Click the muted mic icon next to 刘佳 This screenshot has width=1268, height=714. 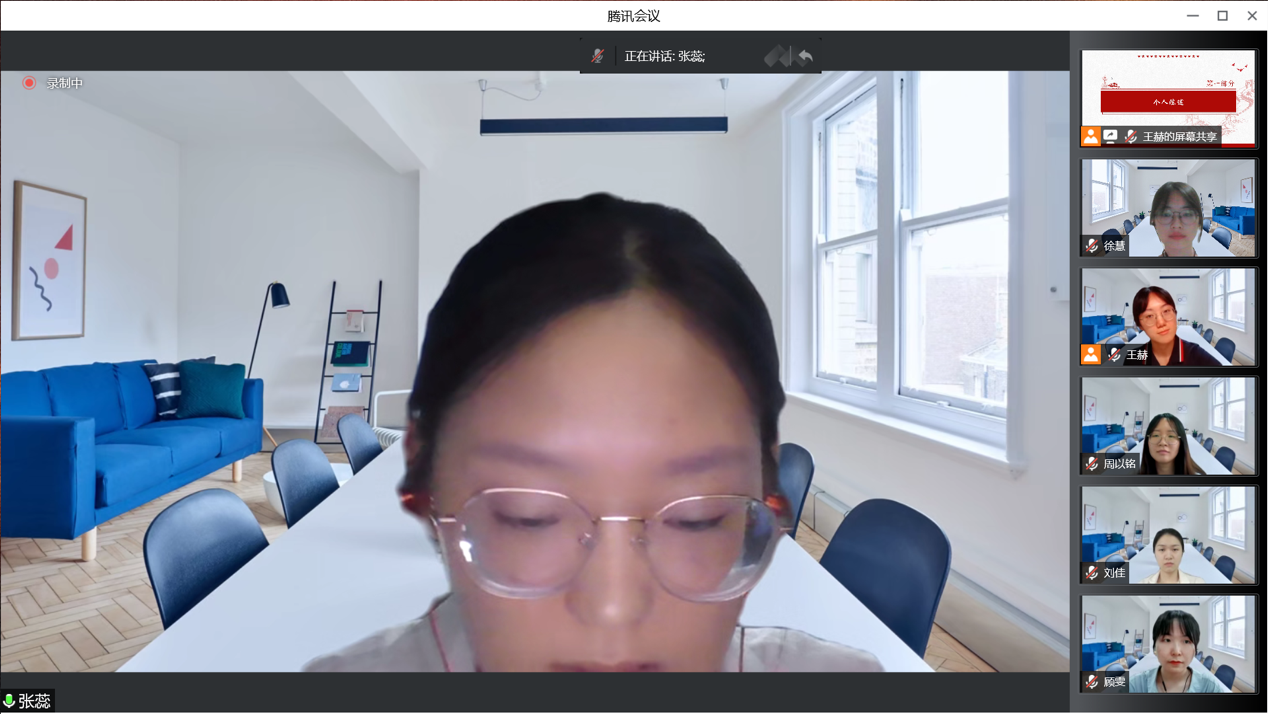[x=1092, y=573]
